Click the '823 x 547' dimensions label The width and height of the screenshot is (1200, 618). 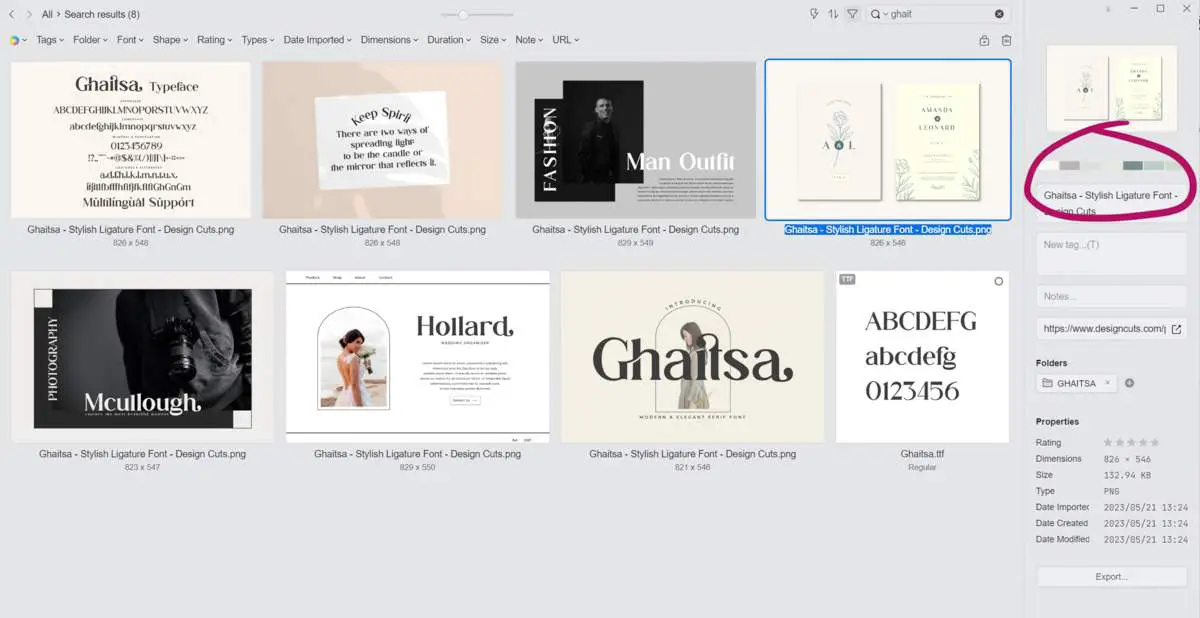coord(142,467)
